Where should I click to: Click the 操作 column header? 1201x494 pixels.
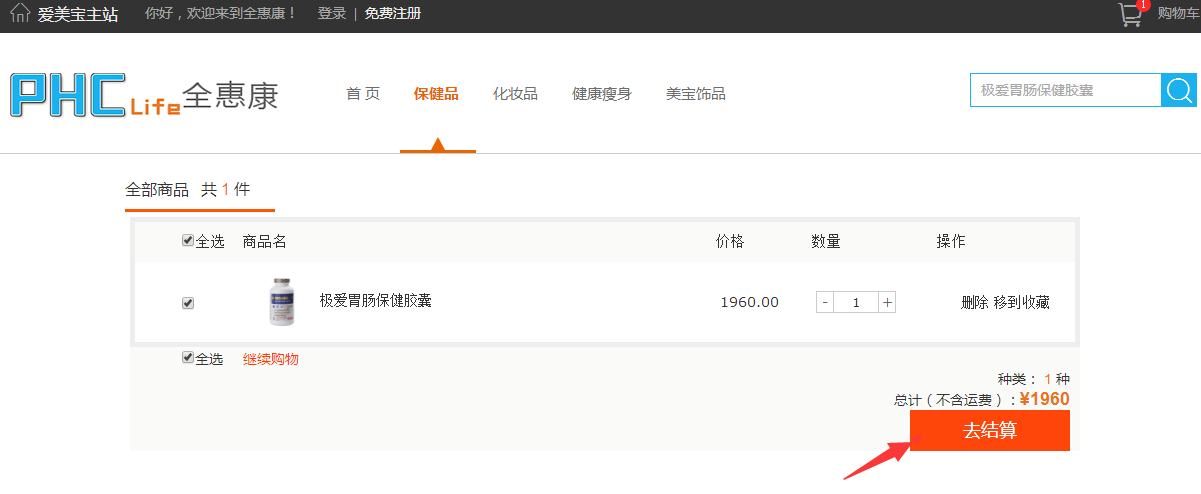[x=951, y=242]
